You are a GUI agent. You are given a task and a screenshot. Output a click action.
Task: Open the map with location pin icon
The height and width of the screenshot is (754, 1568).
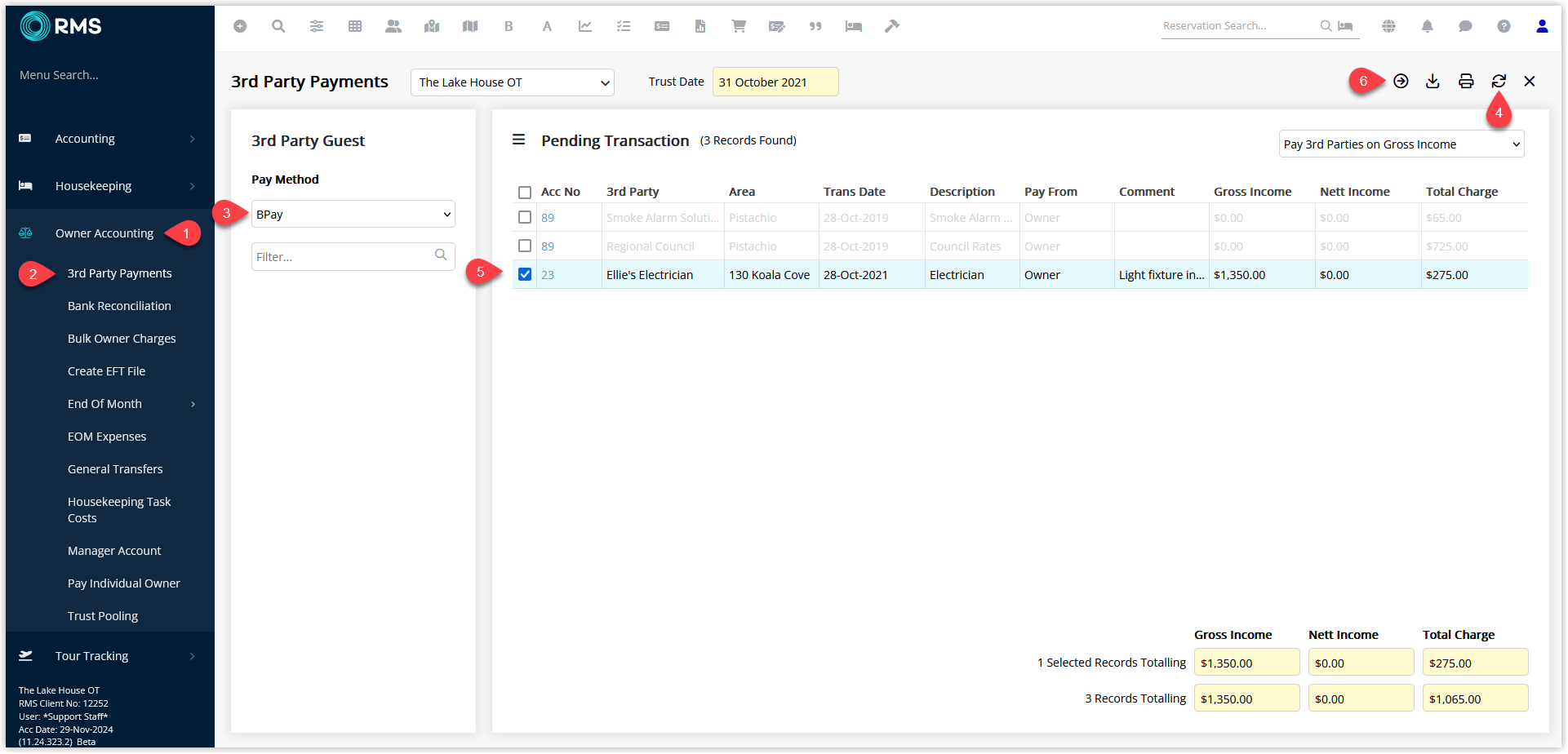[x=432, y=26]
